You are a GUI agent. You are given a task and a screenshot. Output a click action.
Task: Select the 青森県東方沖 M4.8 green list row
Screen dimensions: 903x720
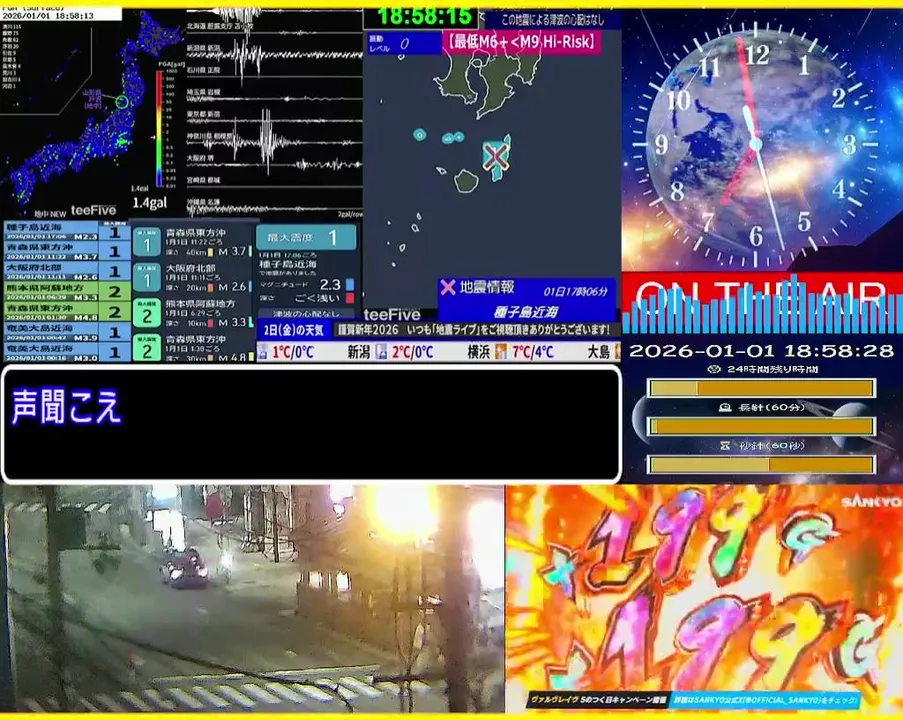[x=67, y=312]
